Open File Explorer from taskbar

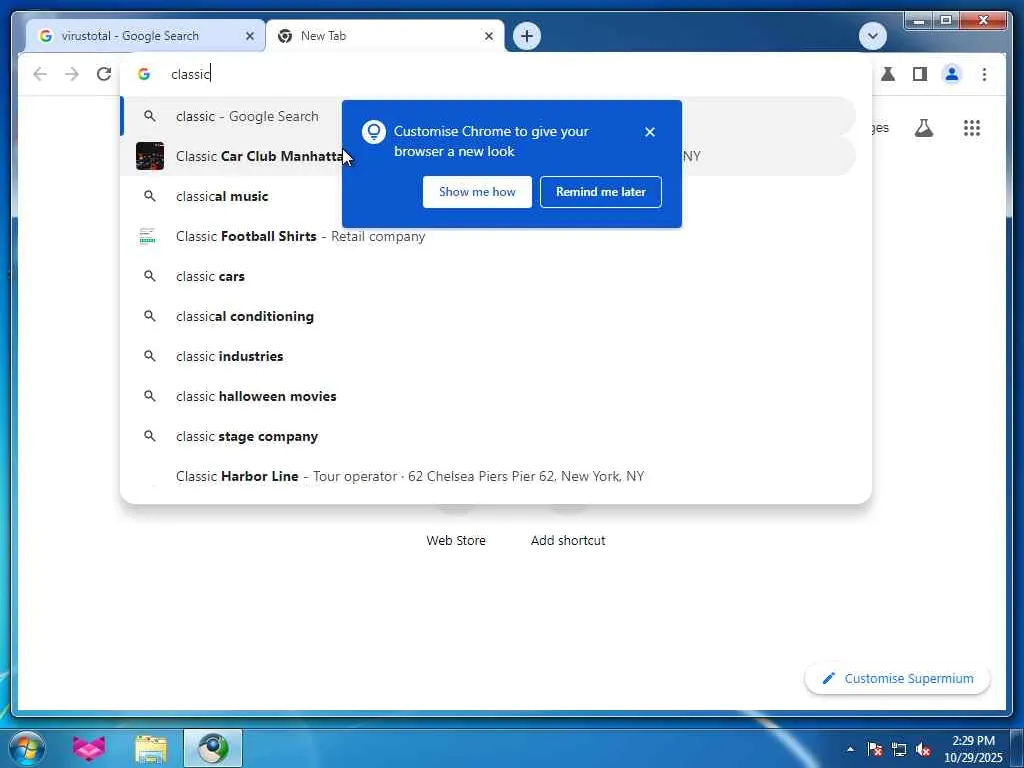(151, 748)
